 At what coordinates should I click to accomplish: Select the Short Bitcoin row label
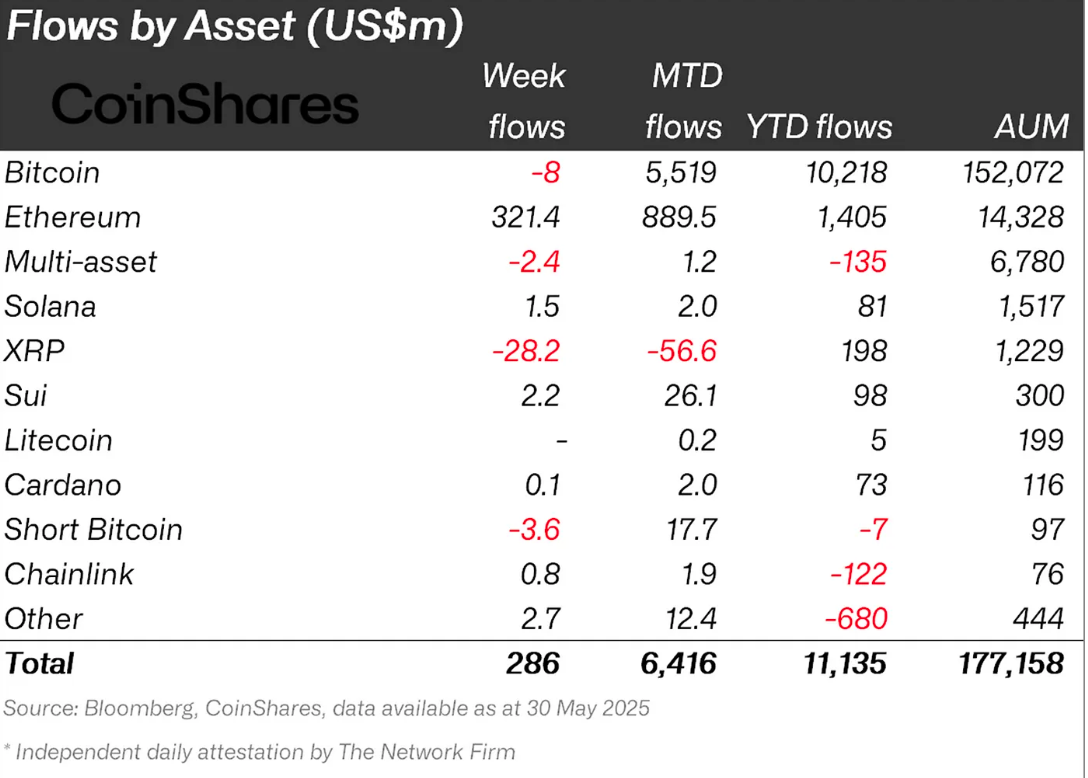[x=94, y=529]
